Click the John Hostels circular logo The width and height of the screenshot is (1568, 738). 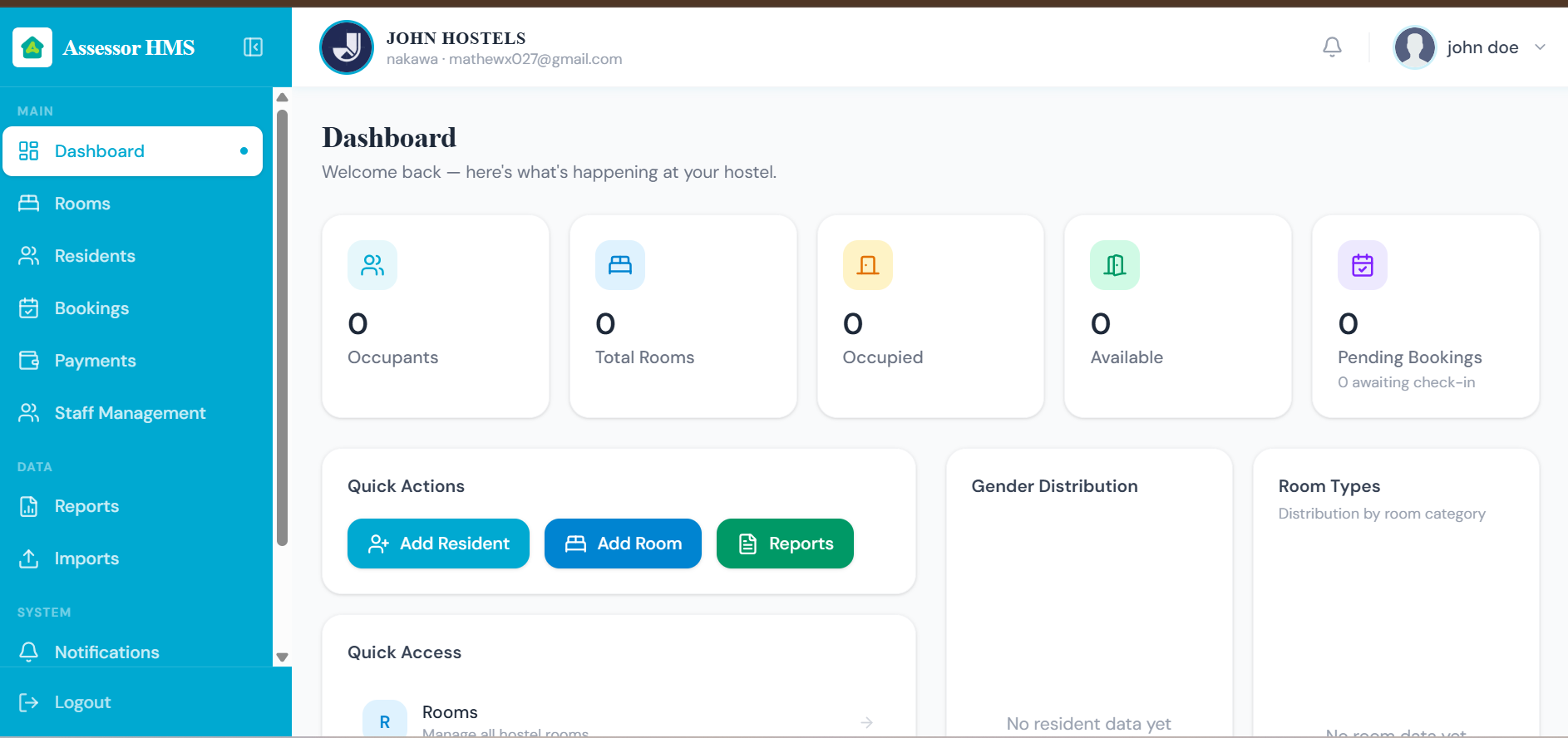pyautogui.click(x=347, y=47)
